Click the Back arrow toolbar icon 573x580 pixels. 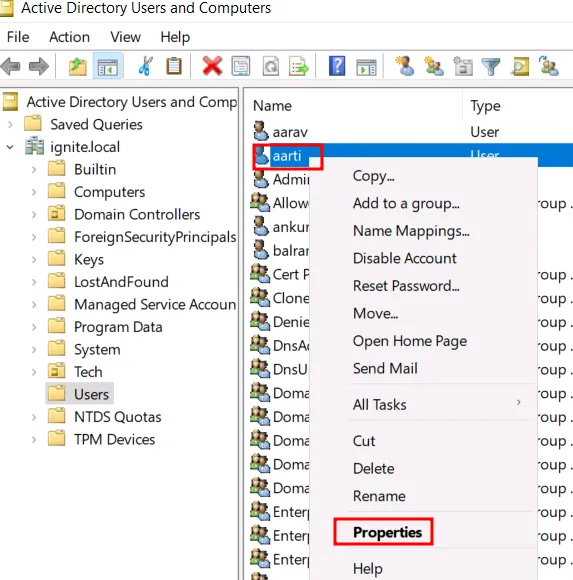(x=10, y=67)
